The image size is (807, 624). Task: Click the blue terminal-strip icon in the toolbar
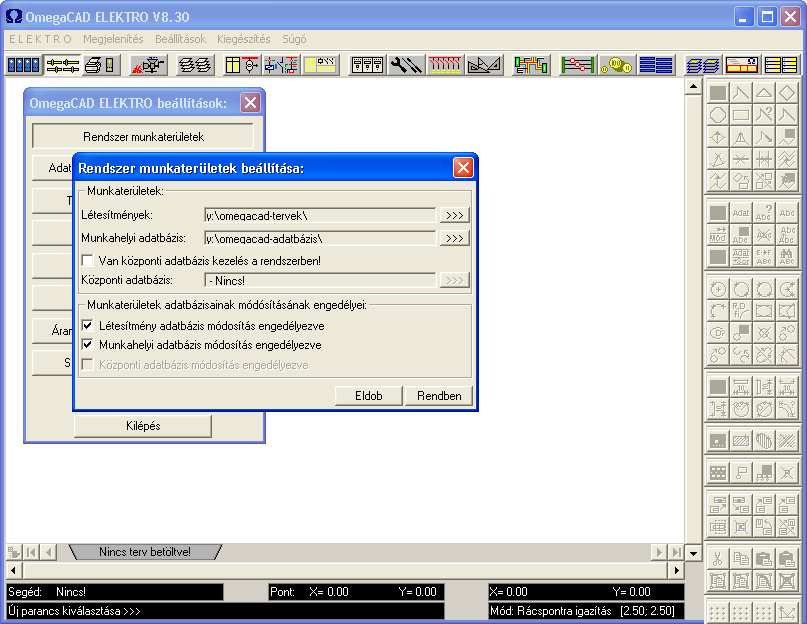click(x=24, y=65)
